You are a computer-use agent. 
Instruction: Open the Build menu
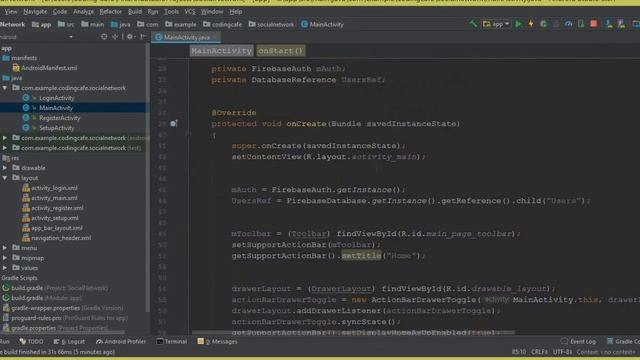click(x=135, y=12)
